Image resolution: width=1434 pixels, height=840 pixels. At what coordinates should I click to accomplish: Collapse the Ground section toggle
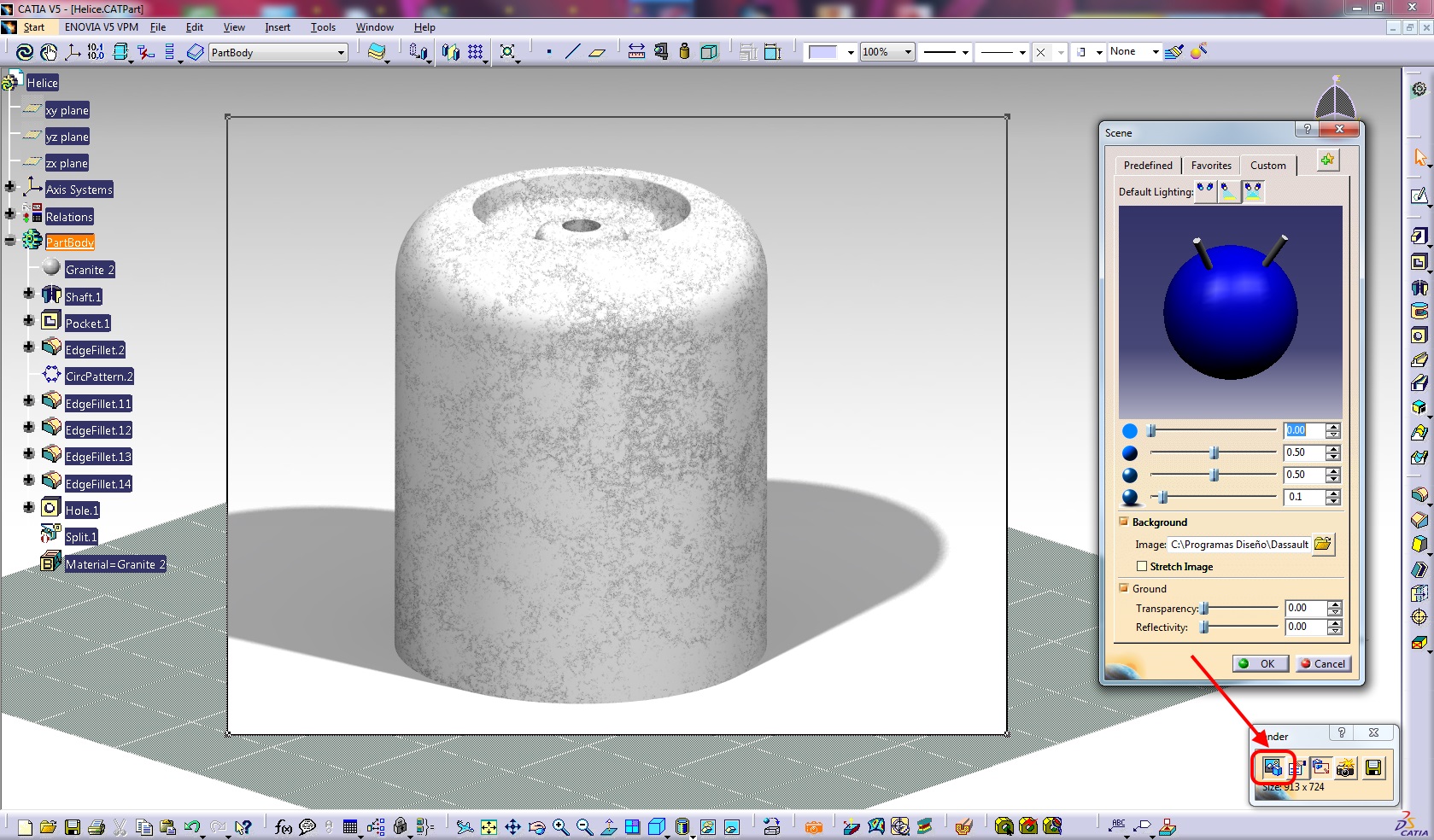tap(1124, 587)
